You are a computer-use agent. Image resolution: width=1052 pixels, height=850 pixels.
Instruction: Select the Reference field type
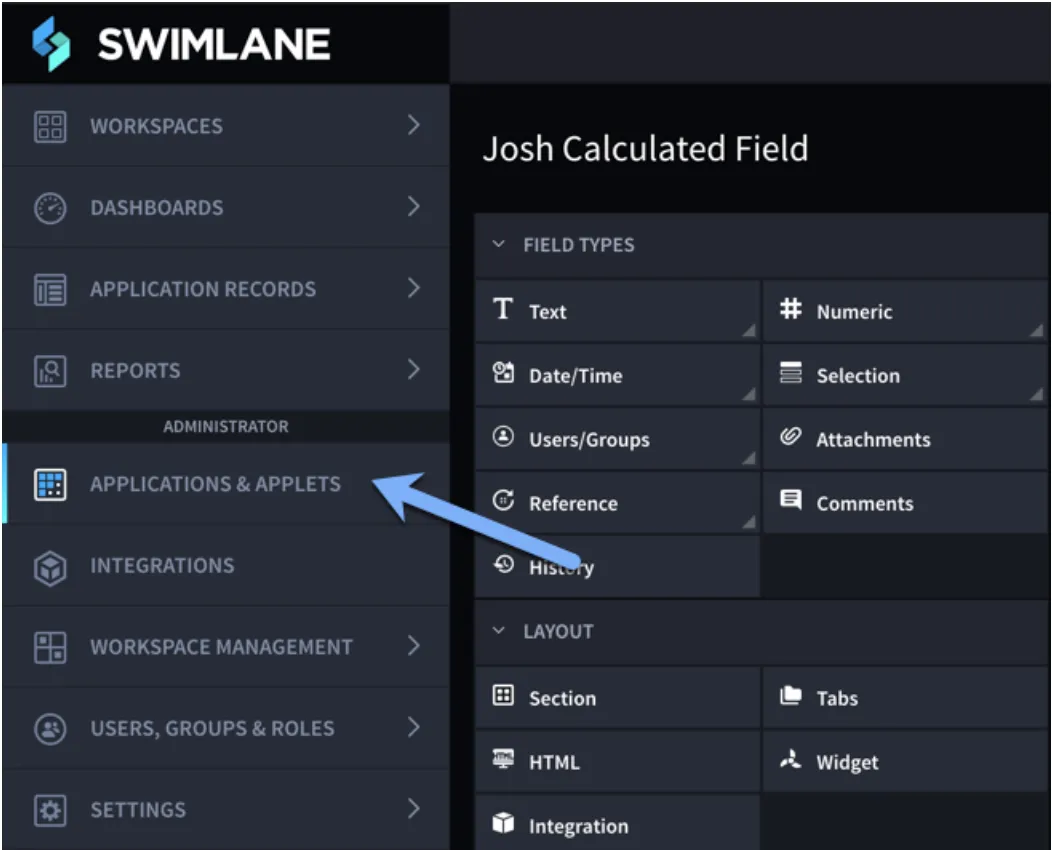(x=617, y=503)
